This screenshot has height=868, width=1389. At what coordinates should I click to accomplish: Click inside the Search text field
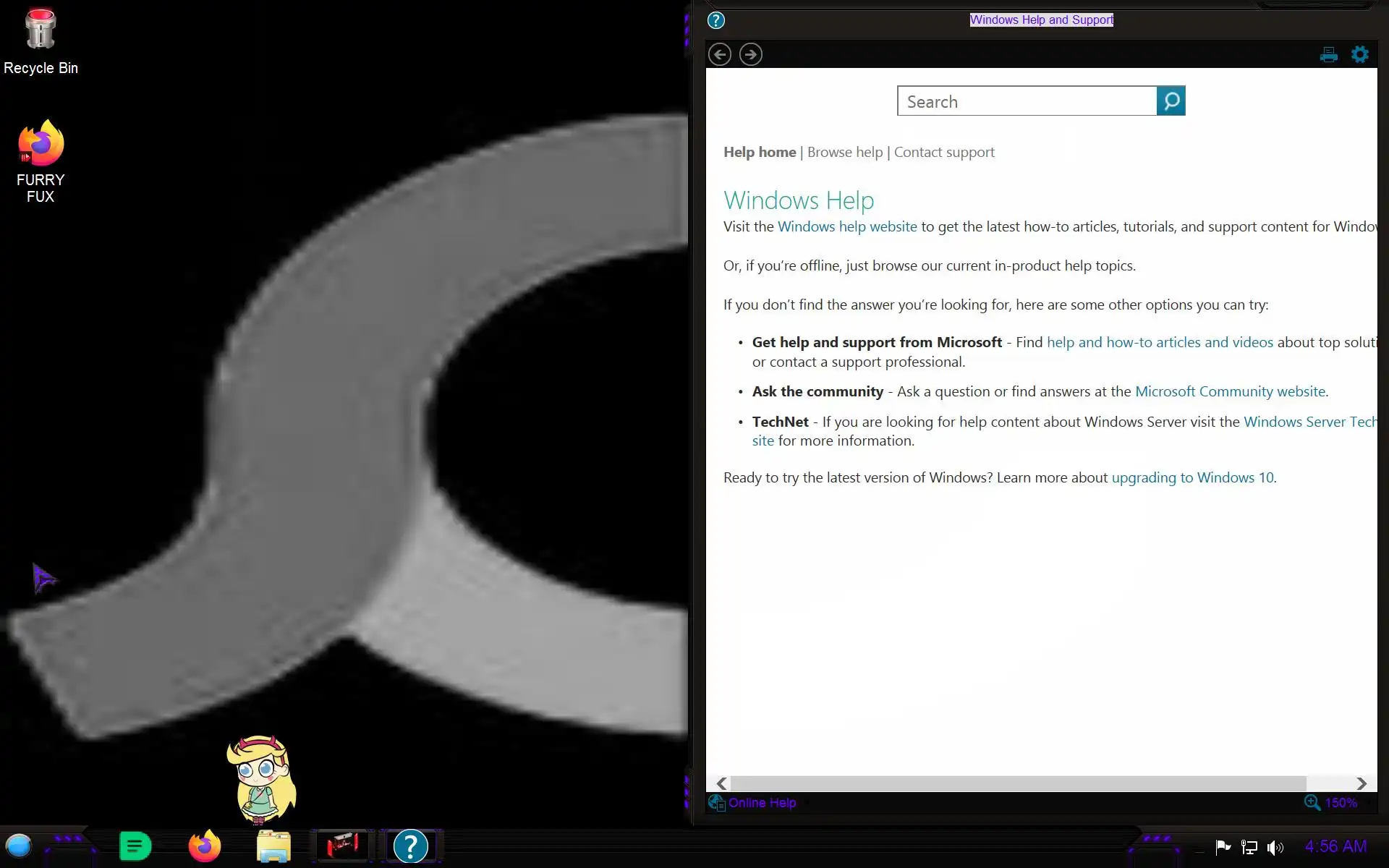tap(1027, 101)
